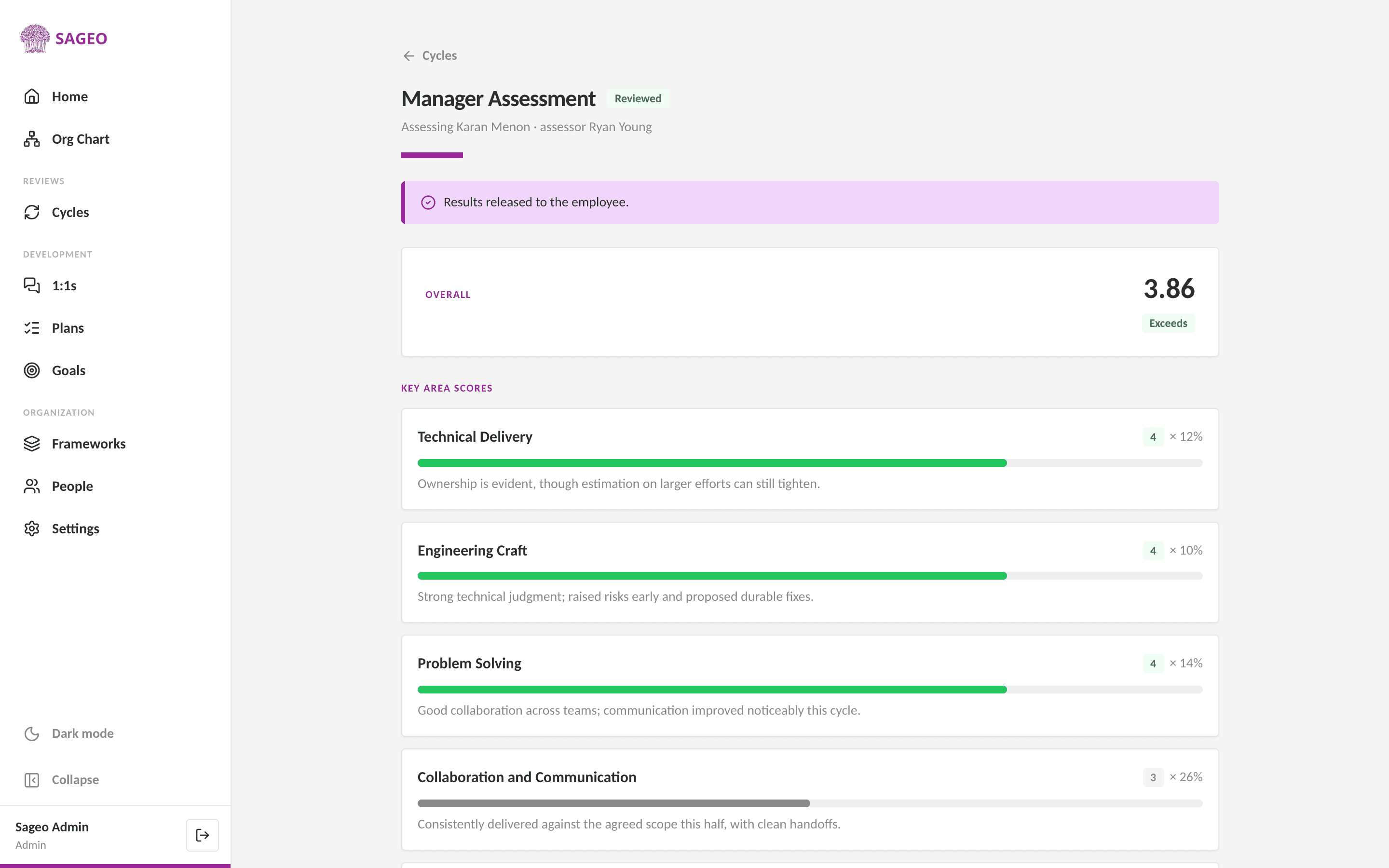Image resolution: width=1389 pixels, height=868 pixels.
Task: Click the Collaboration score badge 3
Action: 1153,777
